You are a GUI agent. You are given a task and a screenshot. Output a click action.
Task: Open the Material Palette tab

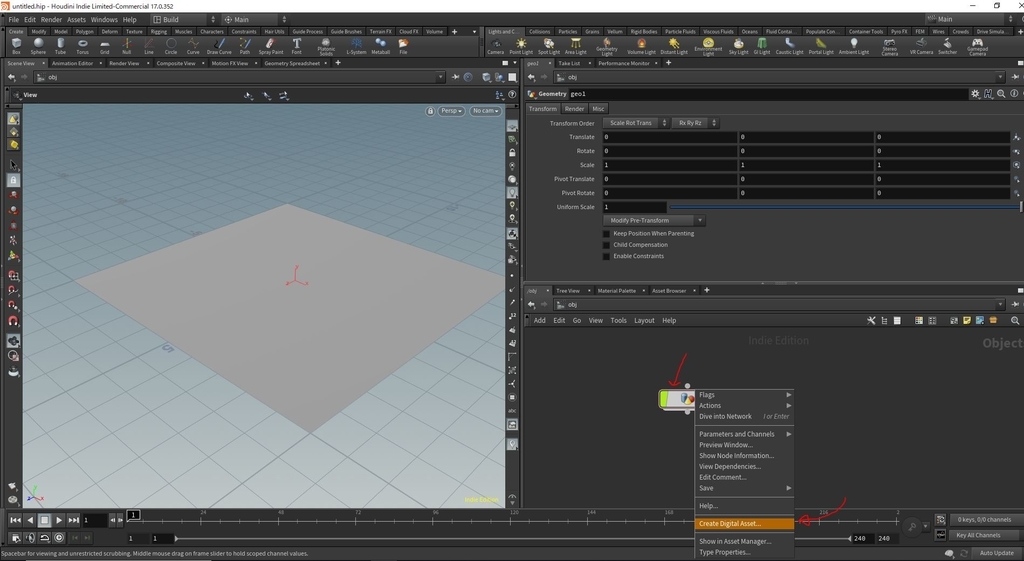click(x=616, y=291)
